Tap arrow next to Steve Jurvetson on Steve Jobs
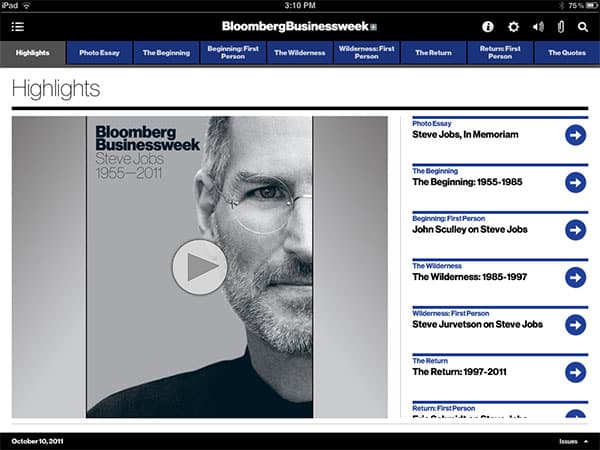Screen dimensions: 600x450 (x=576, y=325)
